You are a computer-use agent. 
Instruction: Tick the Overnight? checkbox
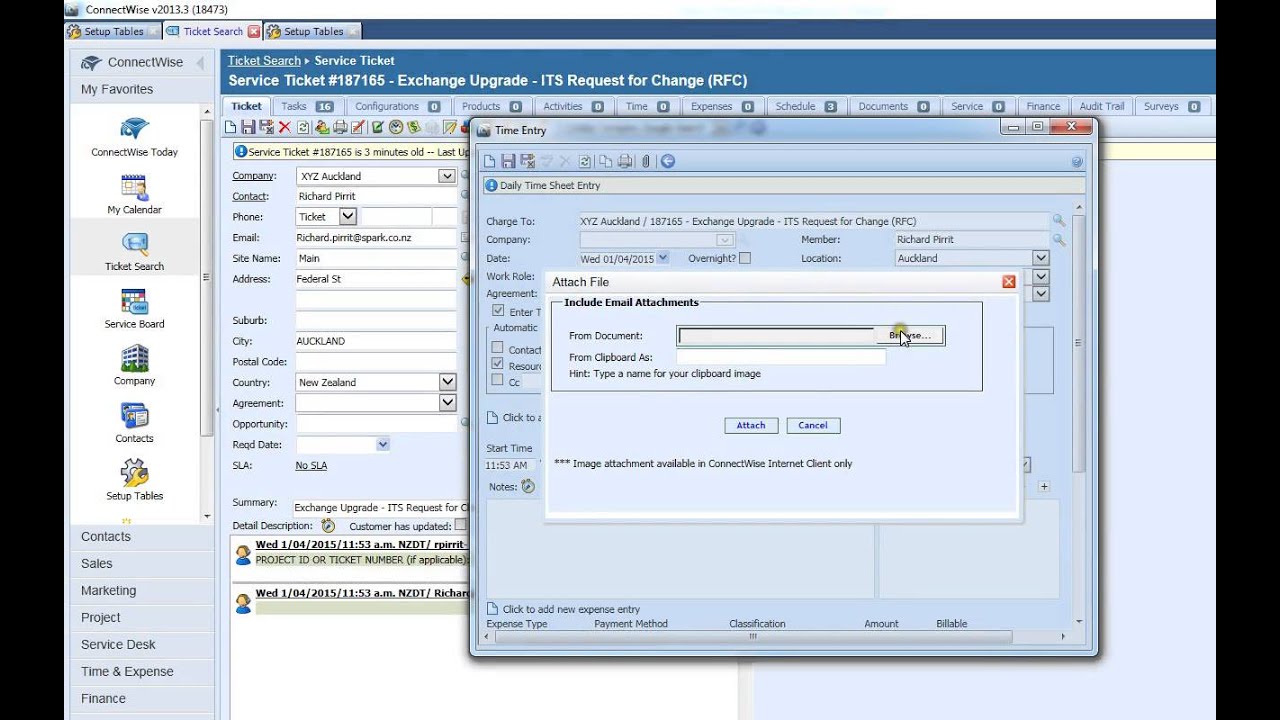point(744,258)
